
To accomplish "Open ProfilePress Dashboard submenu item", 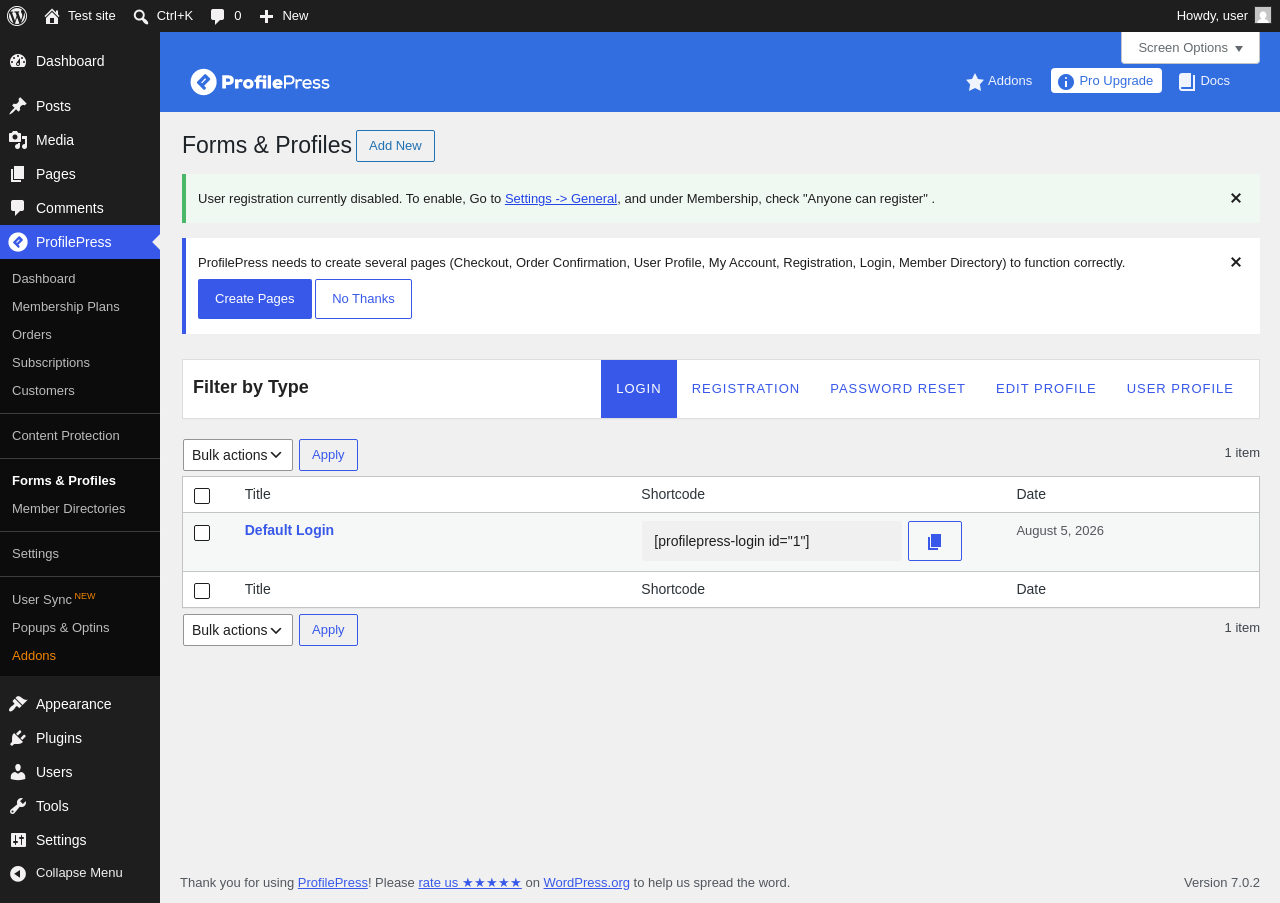I will pyautogui.click(x=80, y=279).
